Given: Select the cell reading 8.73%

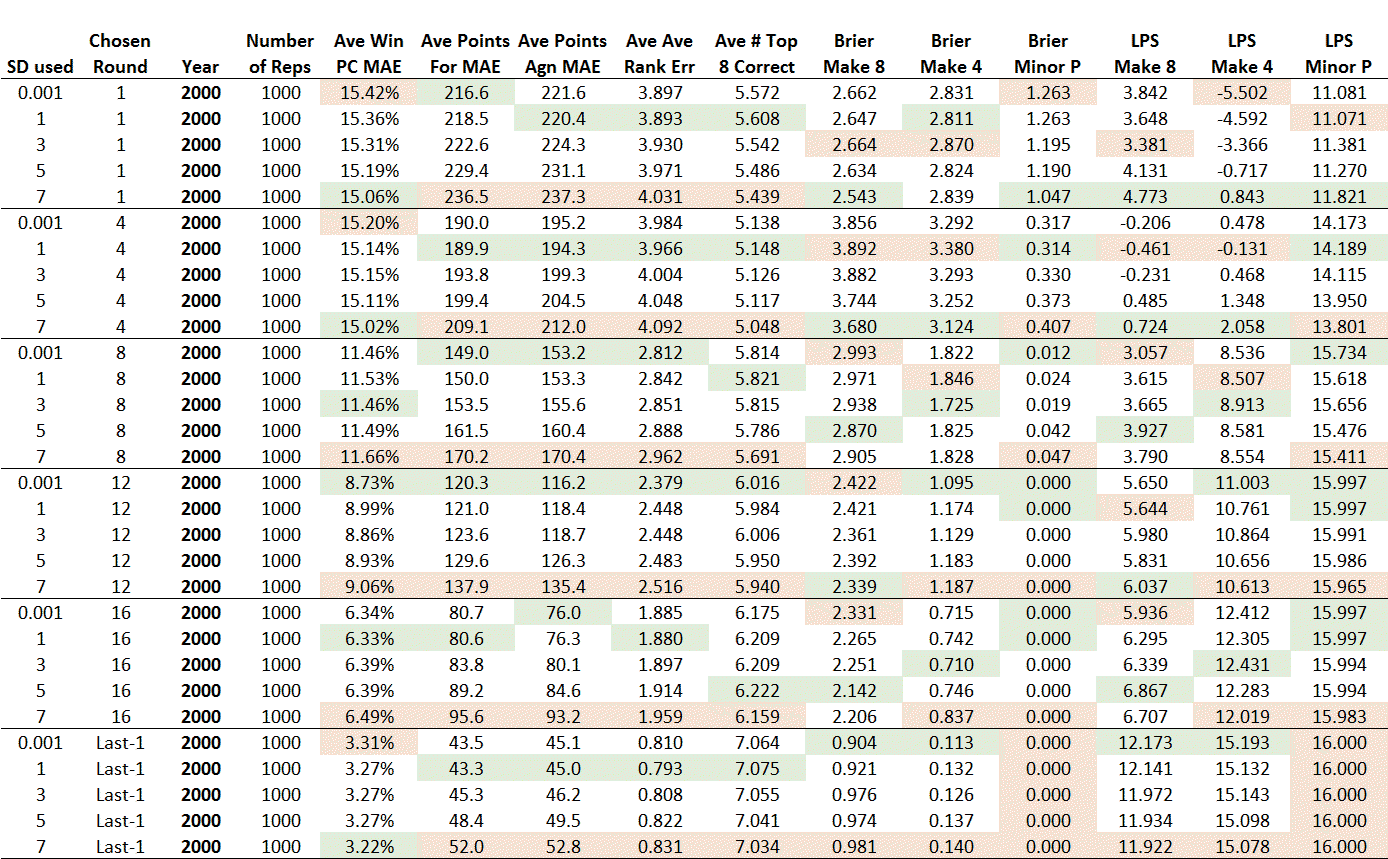Looking at the screenshot, I should [x=368, y=483].
